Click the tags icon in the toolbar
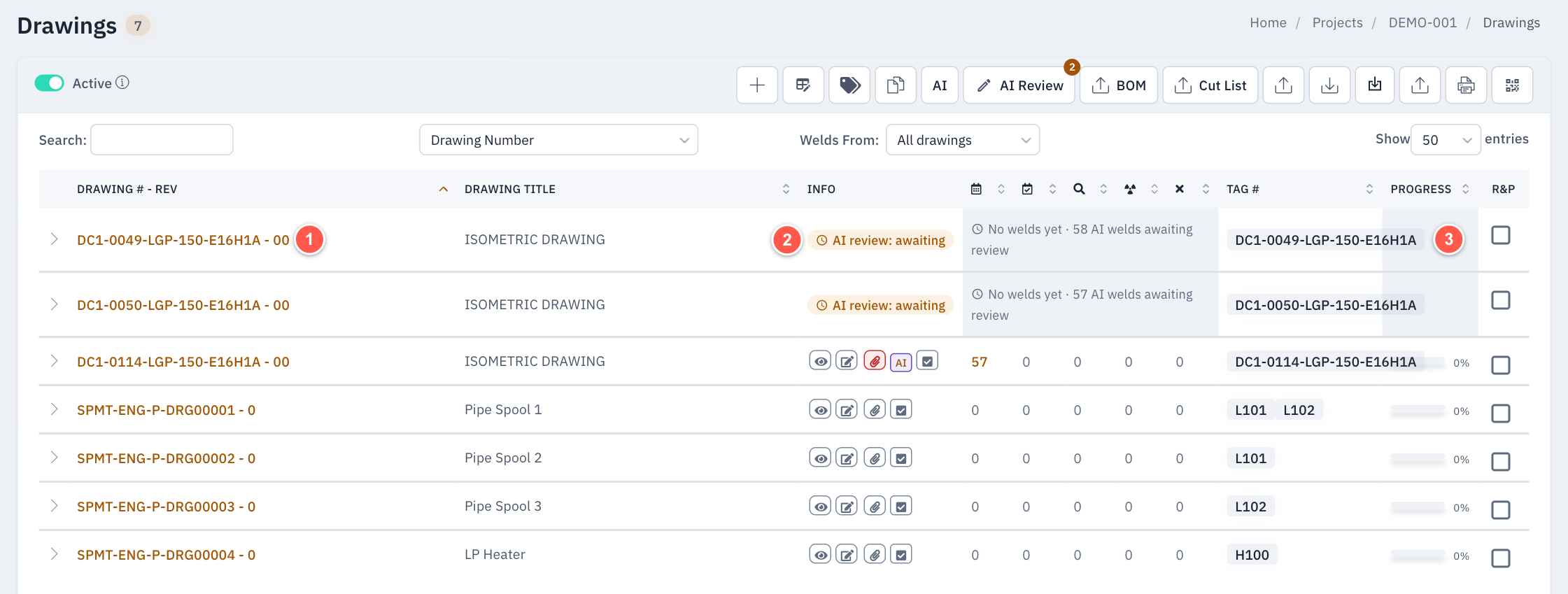 849,85
